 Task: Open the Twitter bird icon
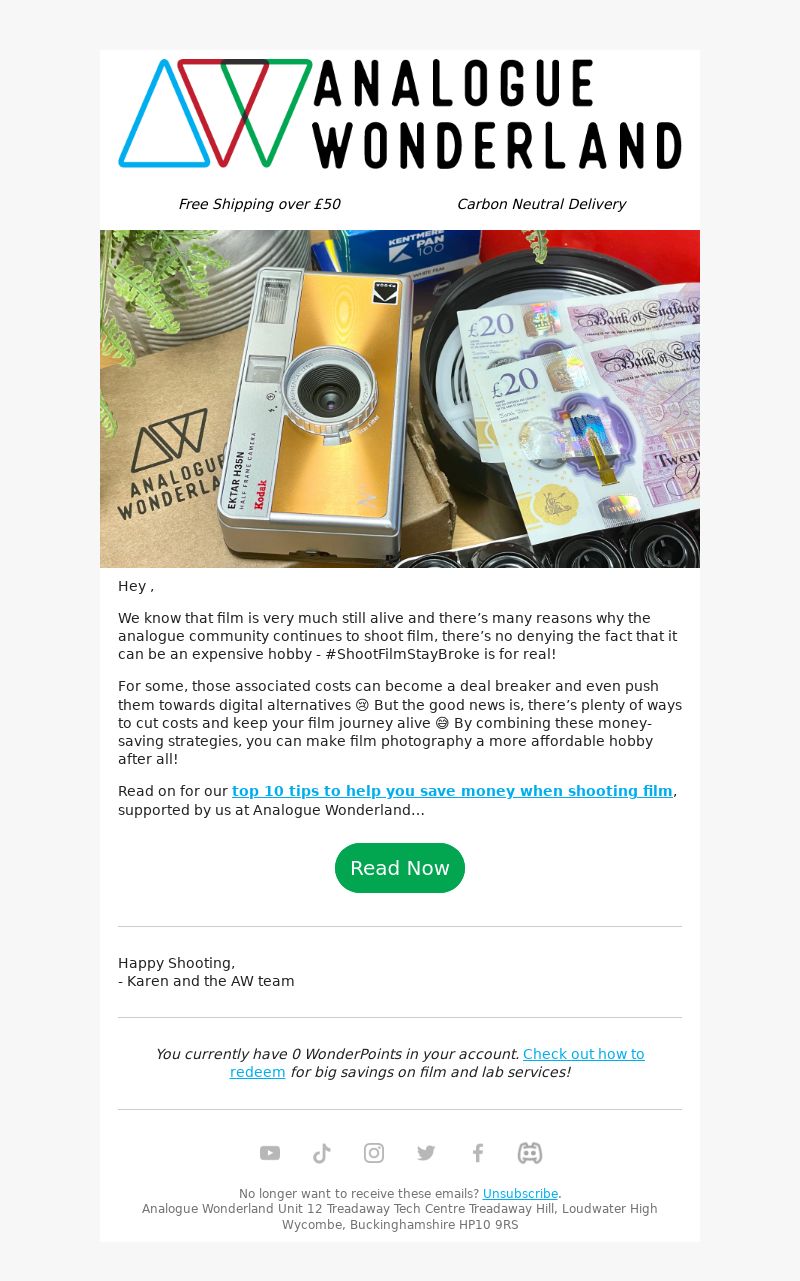(x=426, y=1153)
